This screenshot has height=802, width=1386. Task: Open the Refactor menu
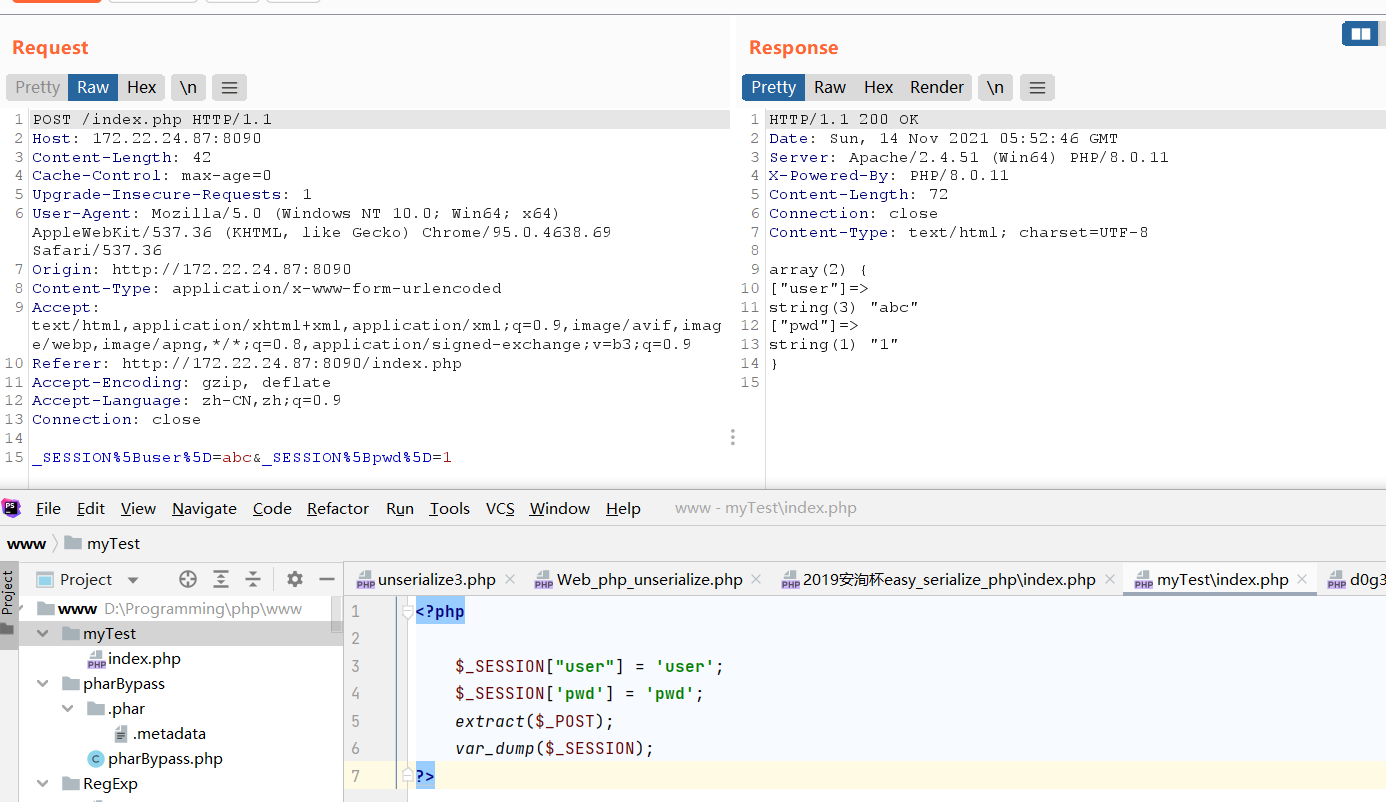click(337, 509)
